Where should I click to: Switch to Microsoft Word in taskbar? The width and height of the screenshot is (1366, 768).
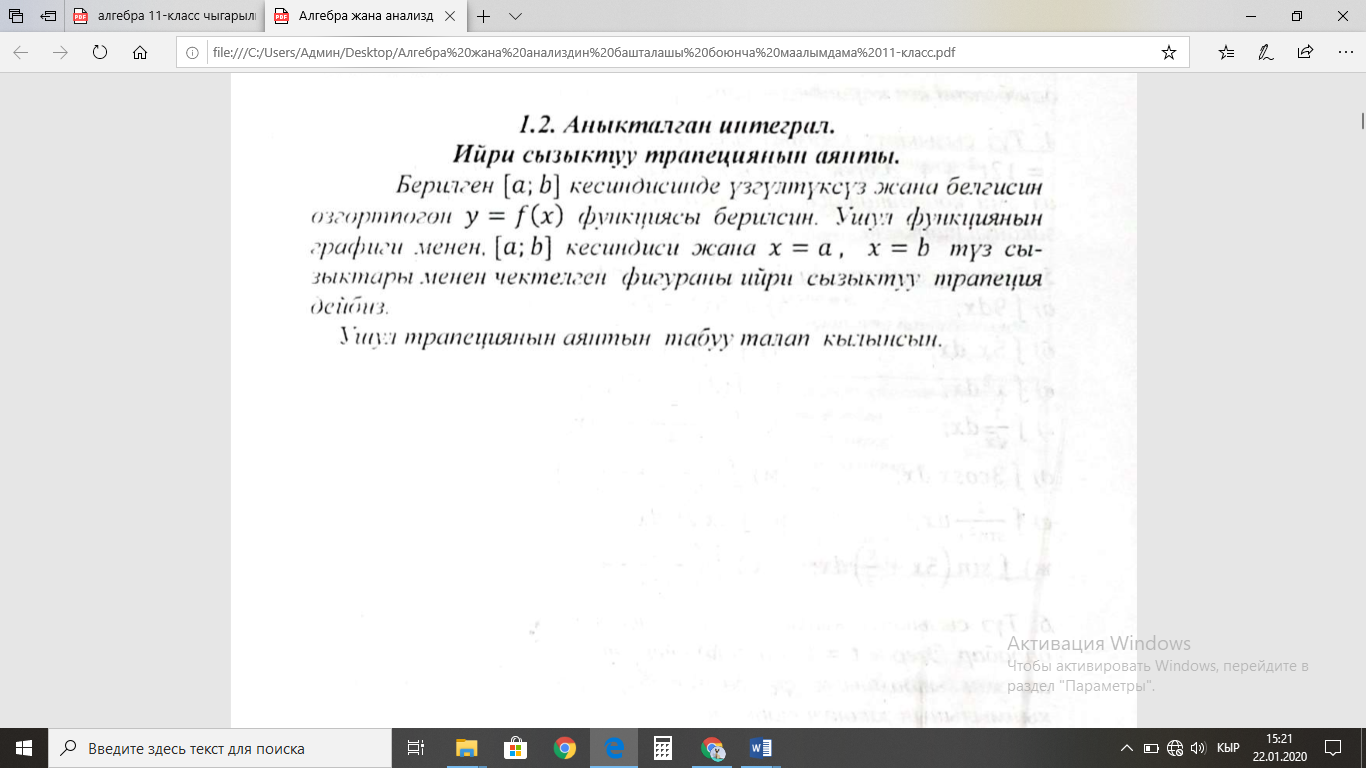[760, 748]
